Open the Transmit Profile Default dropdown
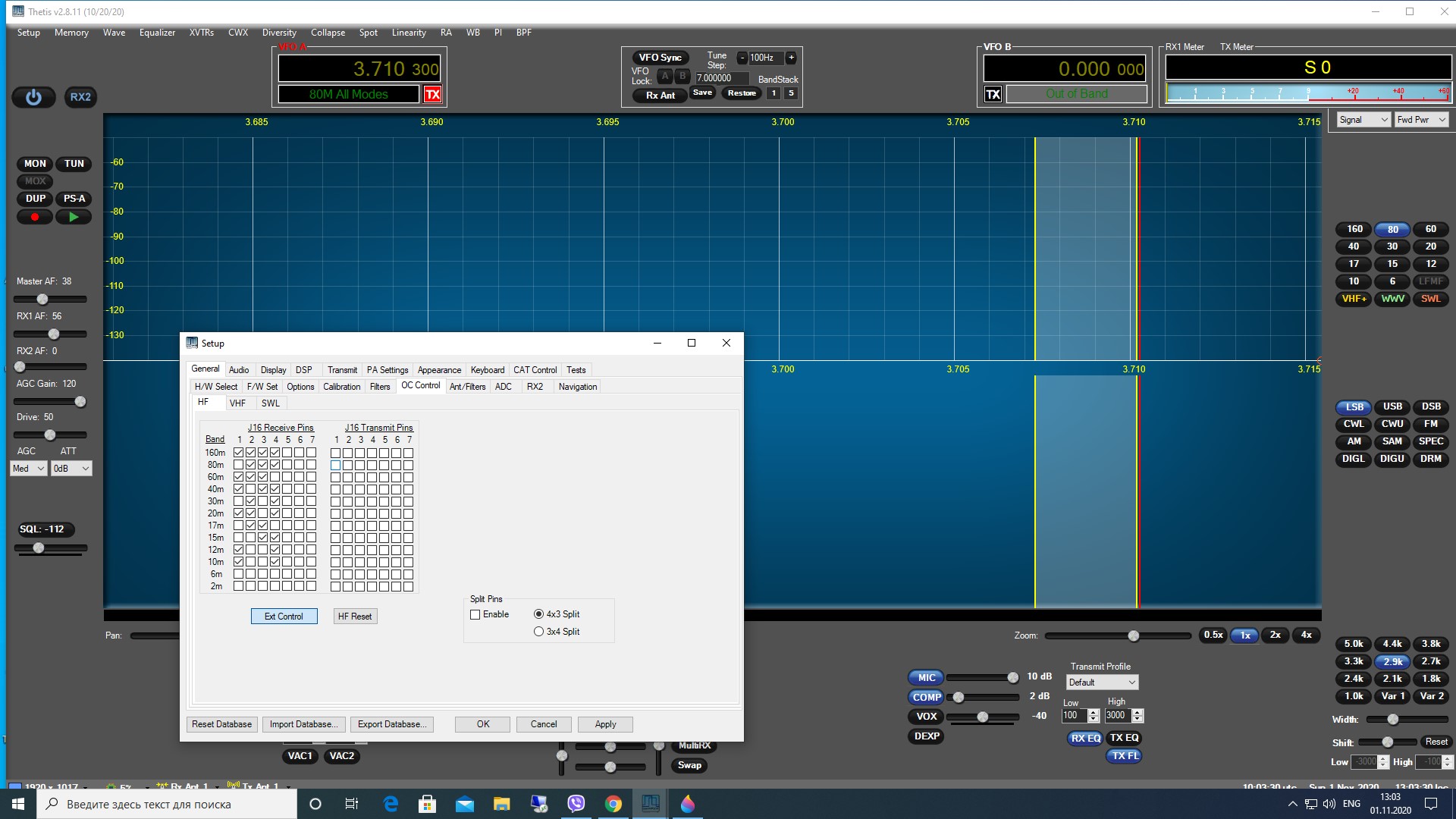This screenshot has height=819, width=1456. (x=1102, y=682)
